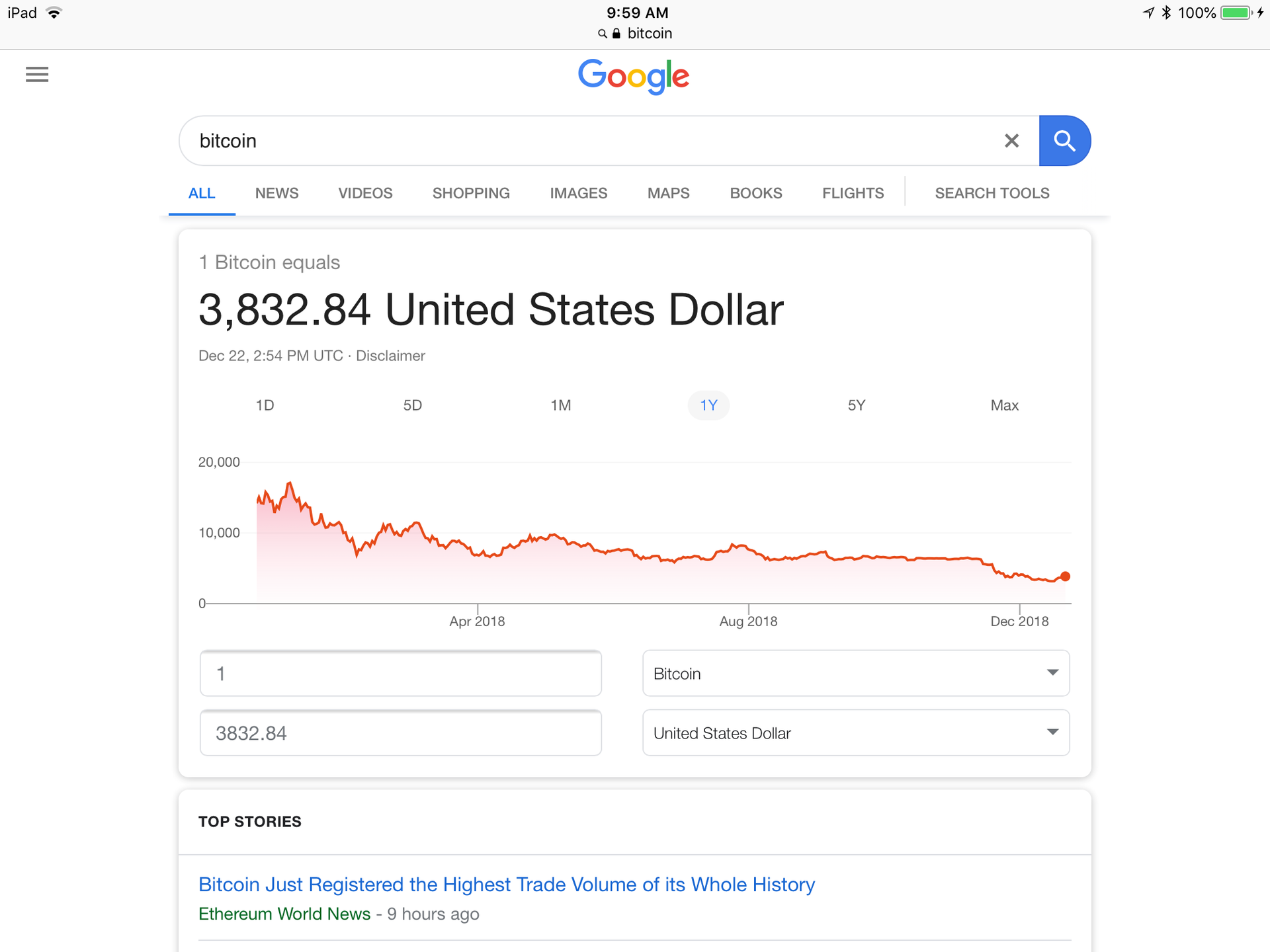Click the Bitcoin amount input field

(400, 674)
